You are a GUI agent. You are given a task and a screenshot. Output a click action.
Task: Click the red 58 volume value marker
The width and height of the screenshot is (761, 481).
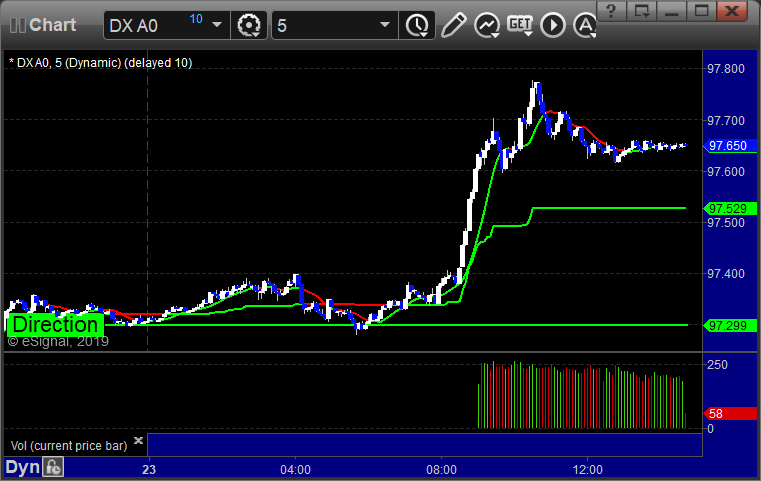pos(725,413)
